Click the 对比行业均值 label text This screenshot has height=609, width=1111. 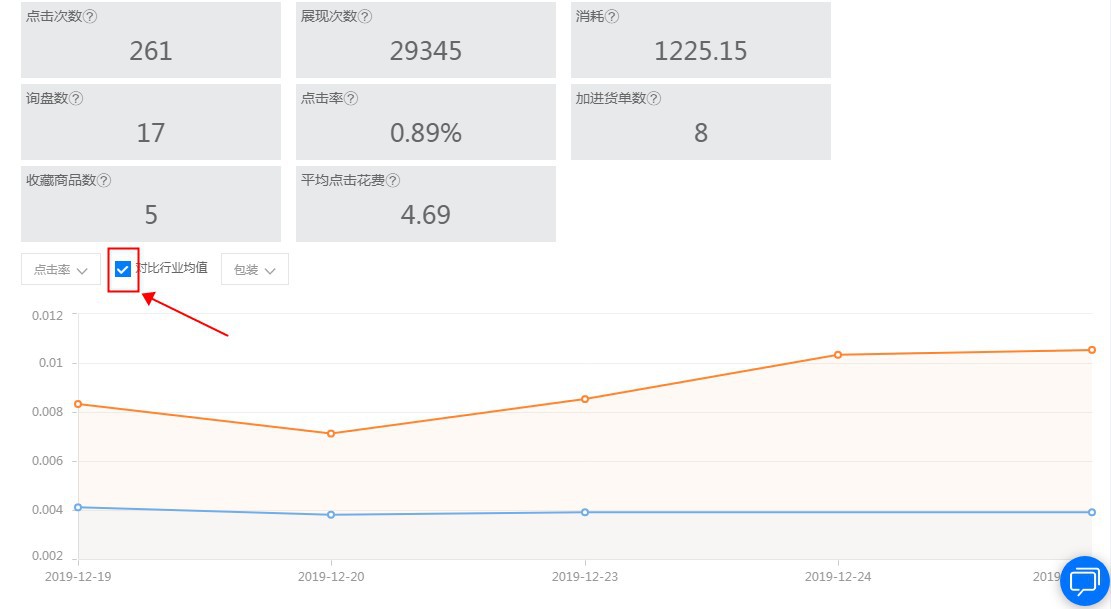pyautogui.click(x=172, y=268)
